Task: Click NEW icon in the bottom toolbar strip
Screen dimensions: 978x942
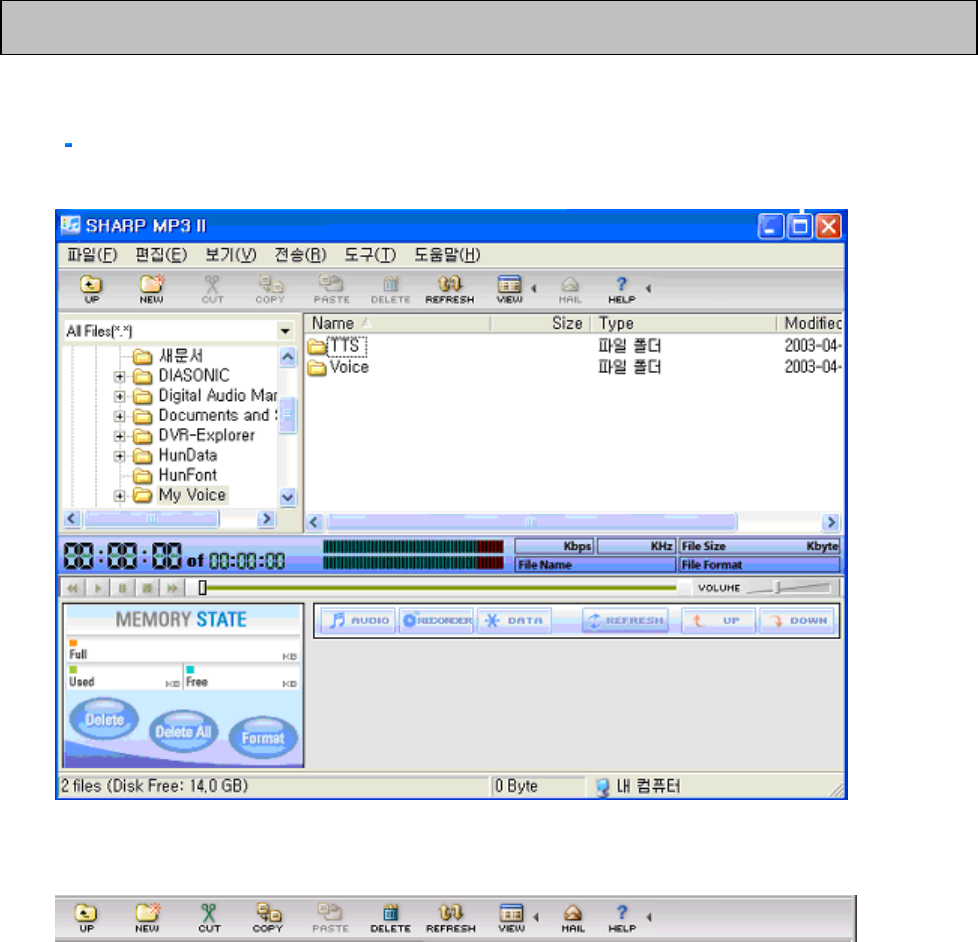Action: tap(147, 918)
